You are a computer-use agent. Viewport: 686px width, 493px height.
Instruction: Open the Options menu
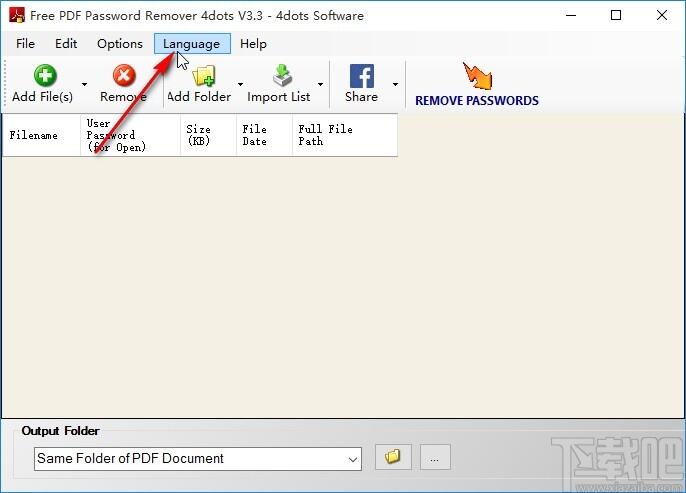point(120,44)
